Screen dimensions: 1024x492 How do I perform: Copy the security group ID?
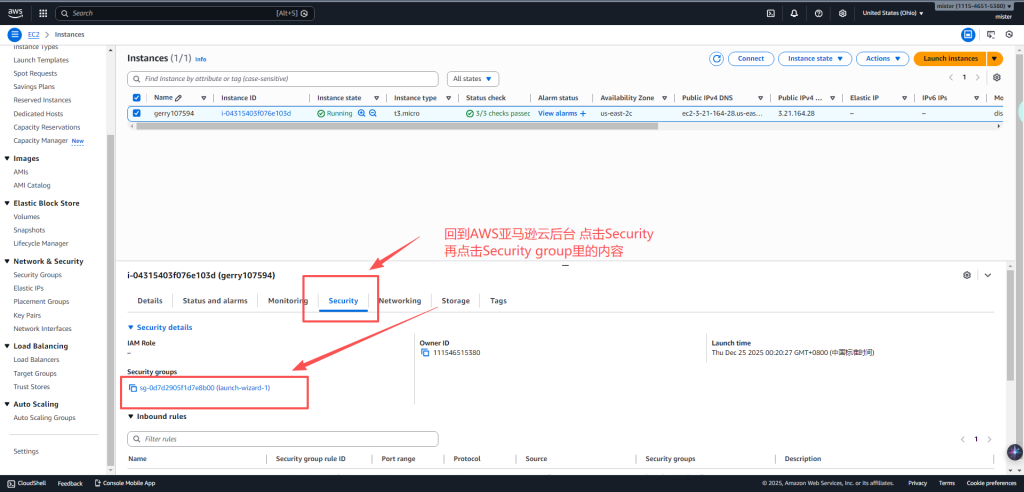click(x=133, y=388)
